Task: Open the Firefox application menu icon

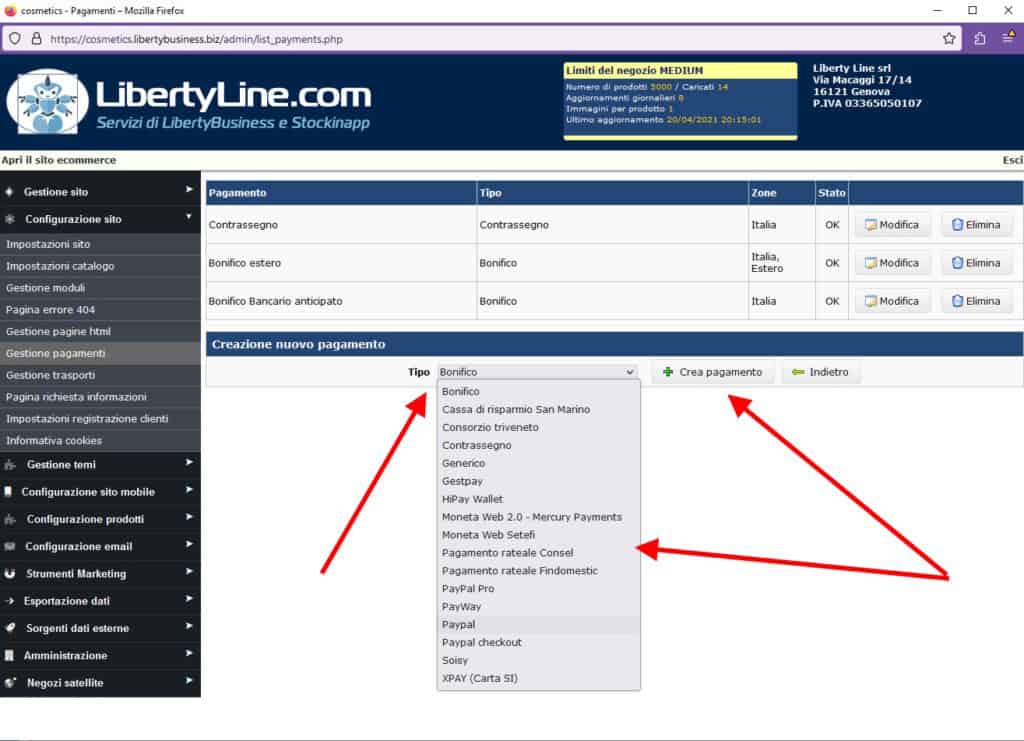Action: point(1009,38)
